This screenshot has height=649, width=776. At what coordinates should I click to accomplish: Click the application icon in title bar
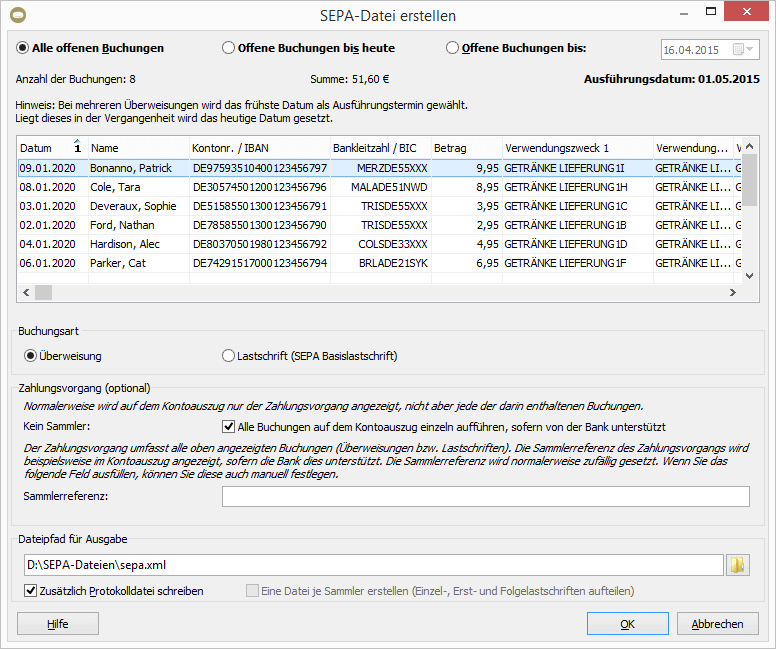point(18,15)
